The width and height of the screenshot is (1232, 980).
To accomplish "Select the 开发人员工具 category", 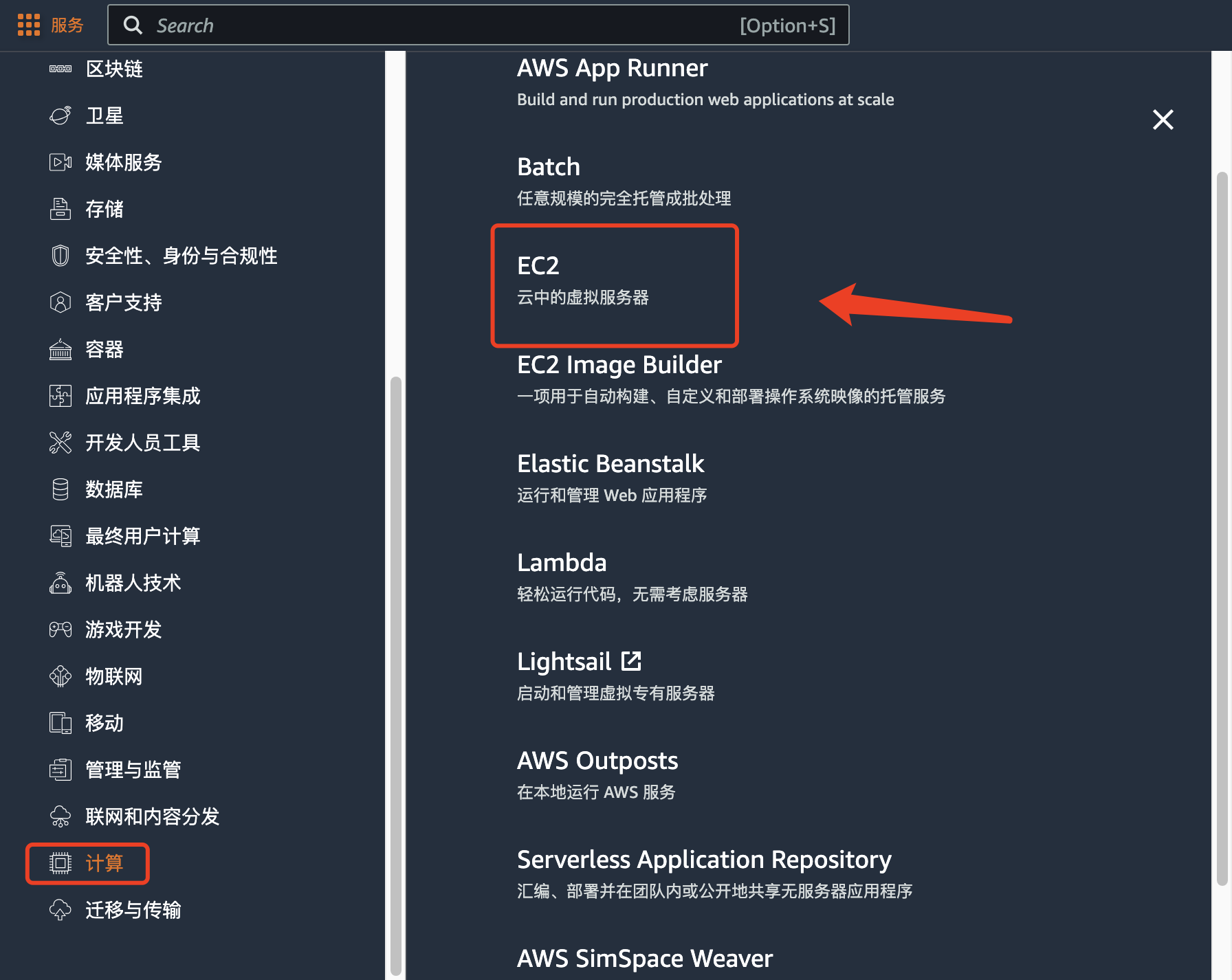I will [x=143, y=443].
